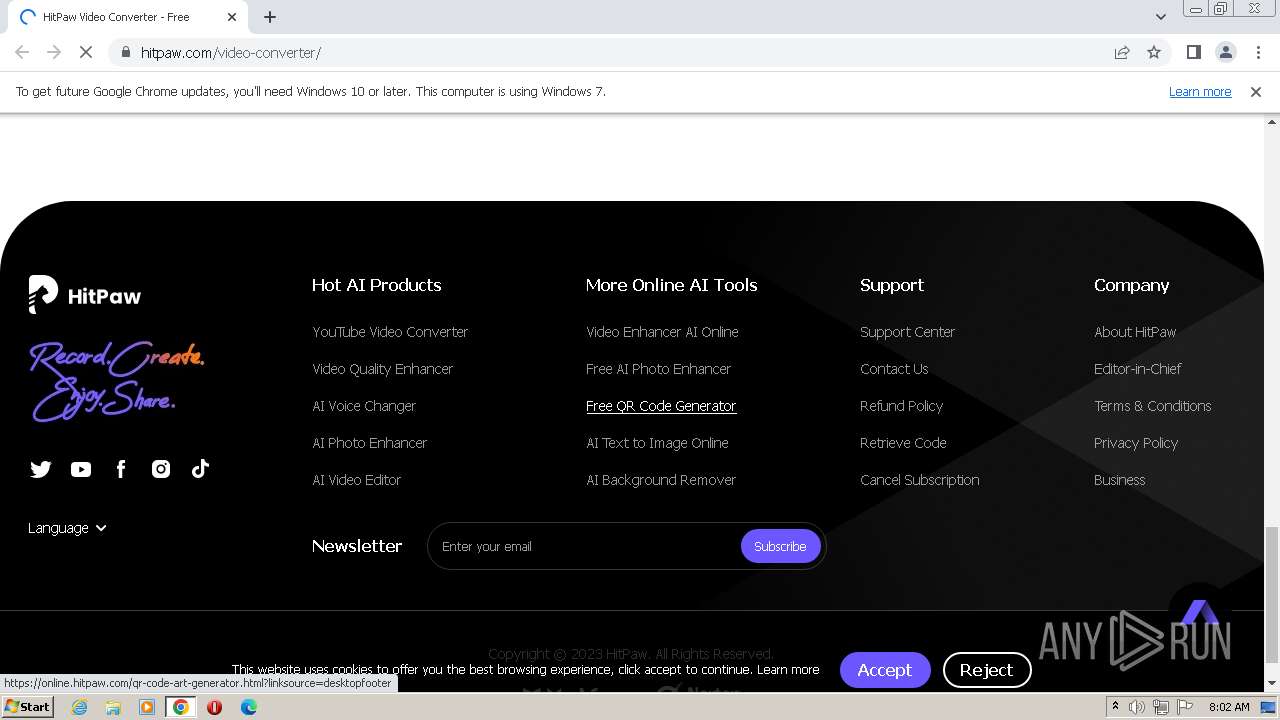Open Action Center flag in tray
Screen dimensions: 1280x720
[x=1186, y=707]
